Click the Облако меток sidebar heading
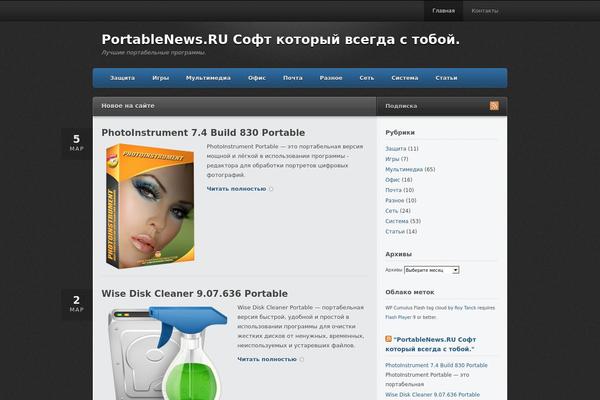The image size is (600, 400). [410, 292]
